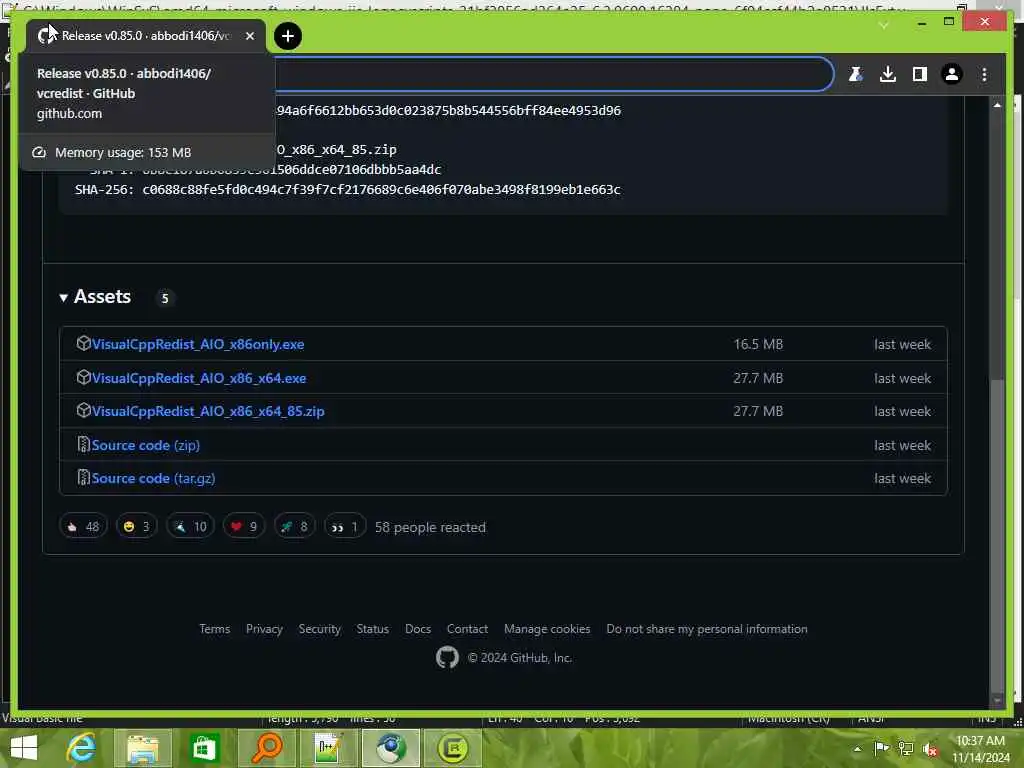Toggle eyes reaction with 1
Image resolution: width=1024 pixels, height=768 pixels.
coord(345,526)
